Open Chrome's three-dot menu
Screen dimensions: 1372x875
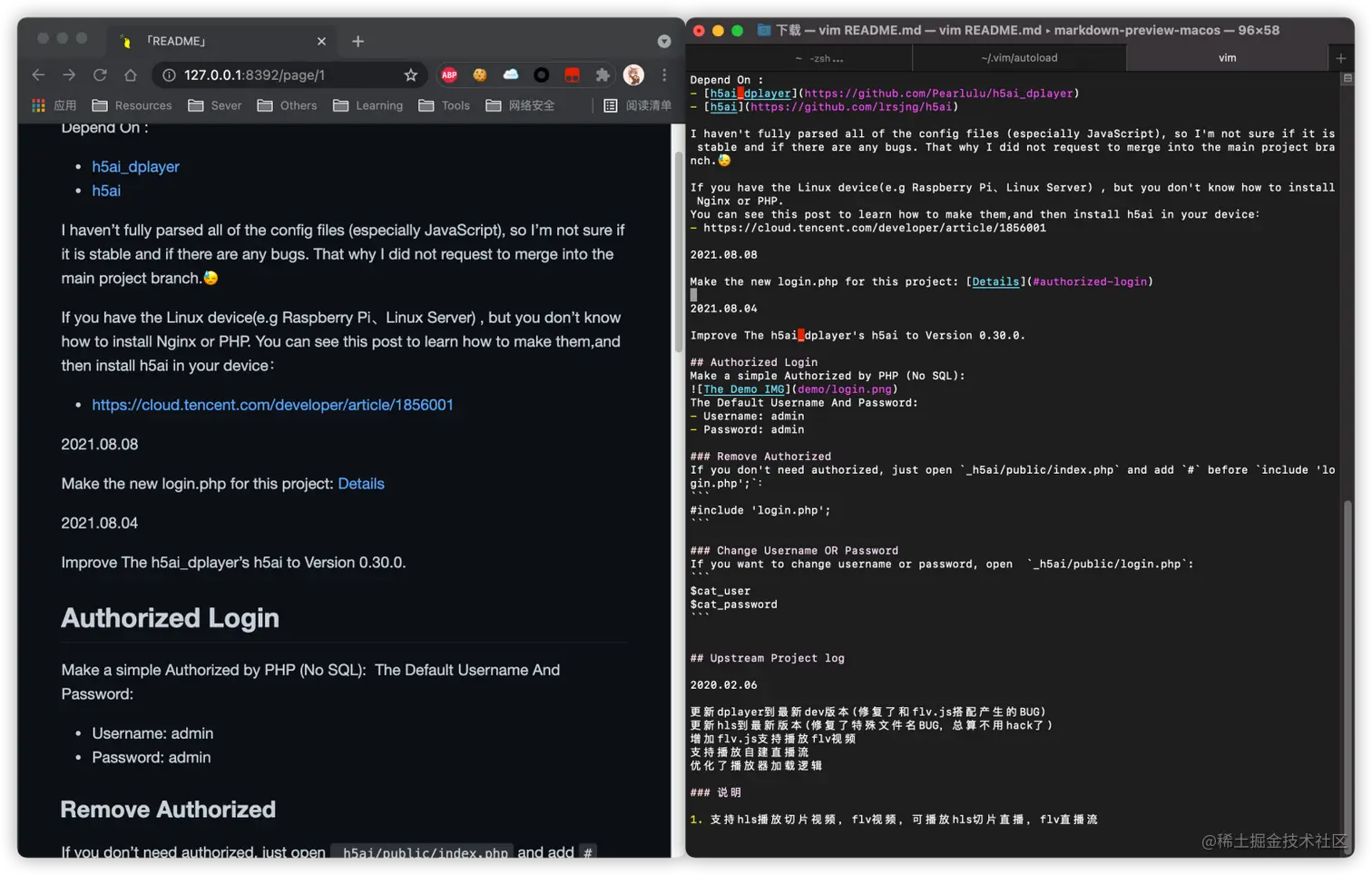coord(664,75)
